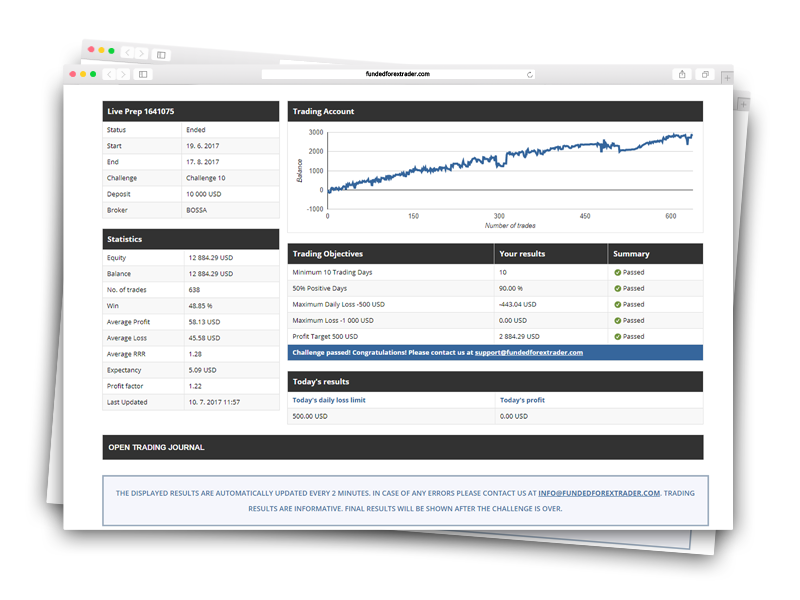Open the support@fundedforextrader.com email link
Viewport: 800px width, 600px height.
tap(529, 353)
